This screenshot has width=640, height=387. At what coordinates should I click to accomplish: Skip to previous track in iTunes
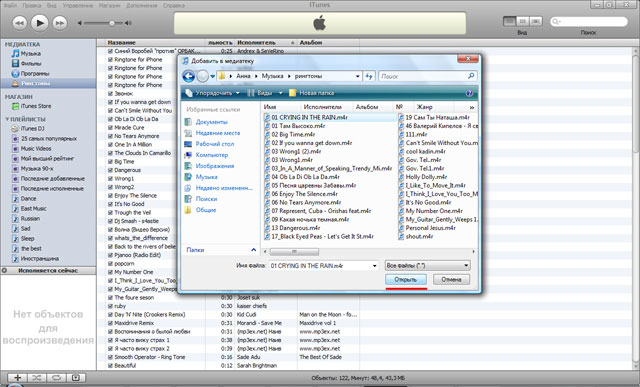point(19,23)
